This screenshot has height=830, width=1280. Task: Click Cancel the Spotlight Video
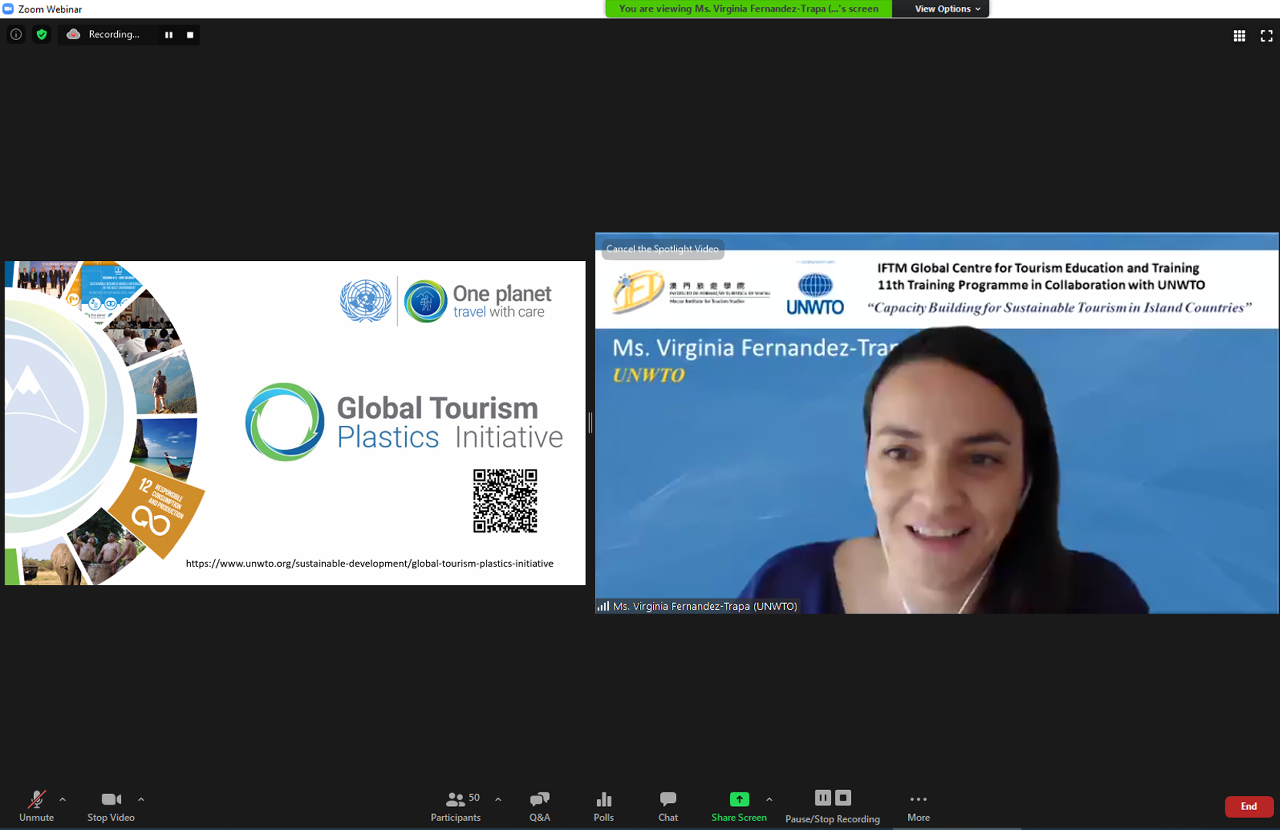tap(662, 249)
